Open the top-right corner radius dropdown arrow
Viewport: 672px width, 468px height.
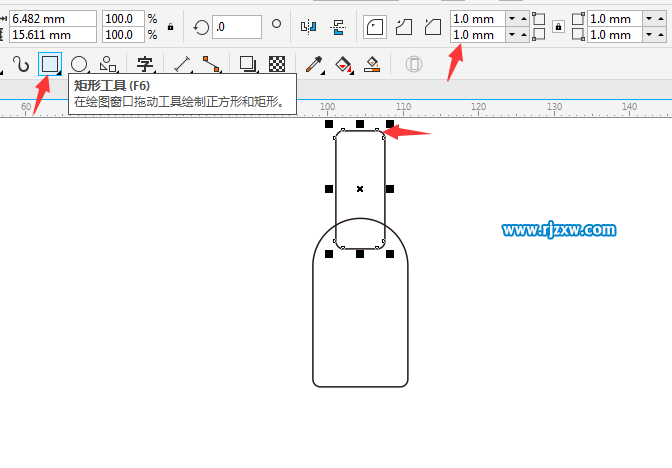(649, 18)
